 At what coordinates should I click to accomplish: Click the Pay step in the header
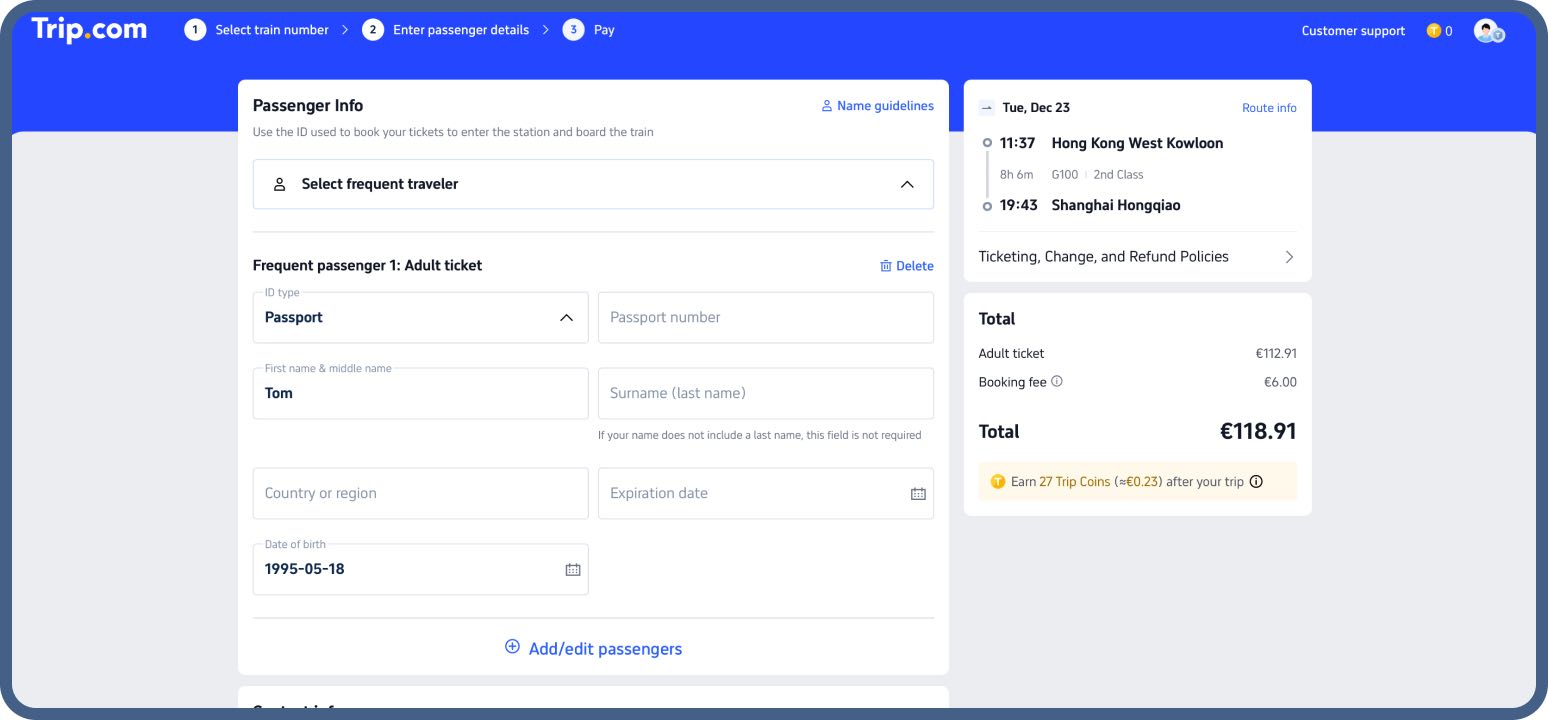589,30
